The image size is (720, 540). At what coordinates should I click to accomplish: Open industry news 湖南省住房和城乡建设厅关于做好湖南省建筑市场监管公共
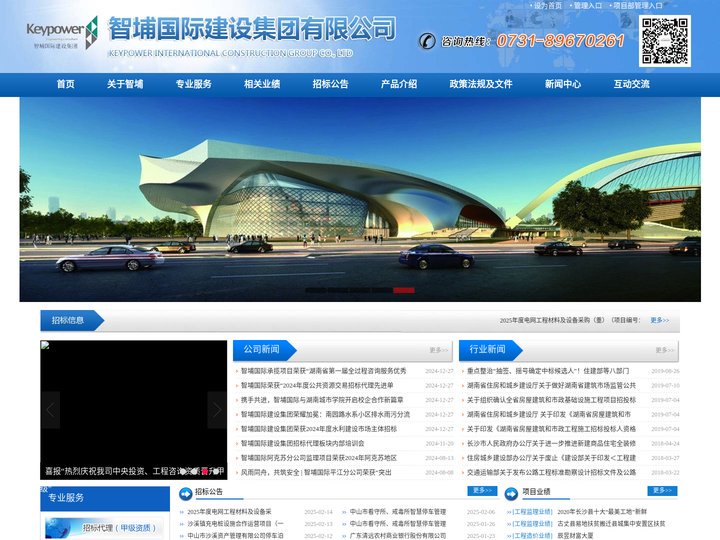(551, 386)
